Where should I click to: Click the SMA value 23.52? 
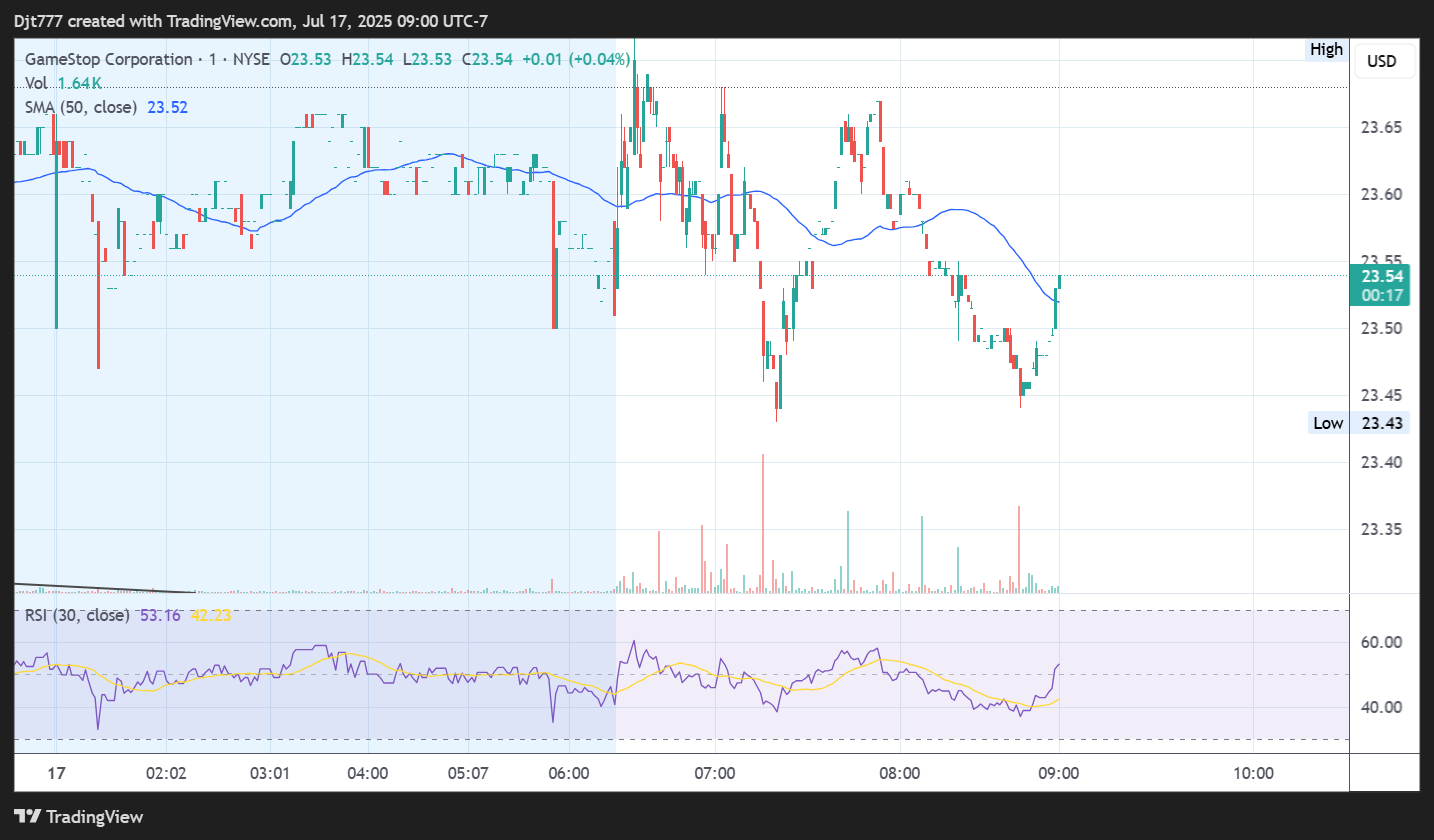point(168,107)
